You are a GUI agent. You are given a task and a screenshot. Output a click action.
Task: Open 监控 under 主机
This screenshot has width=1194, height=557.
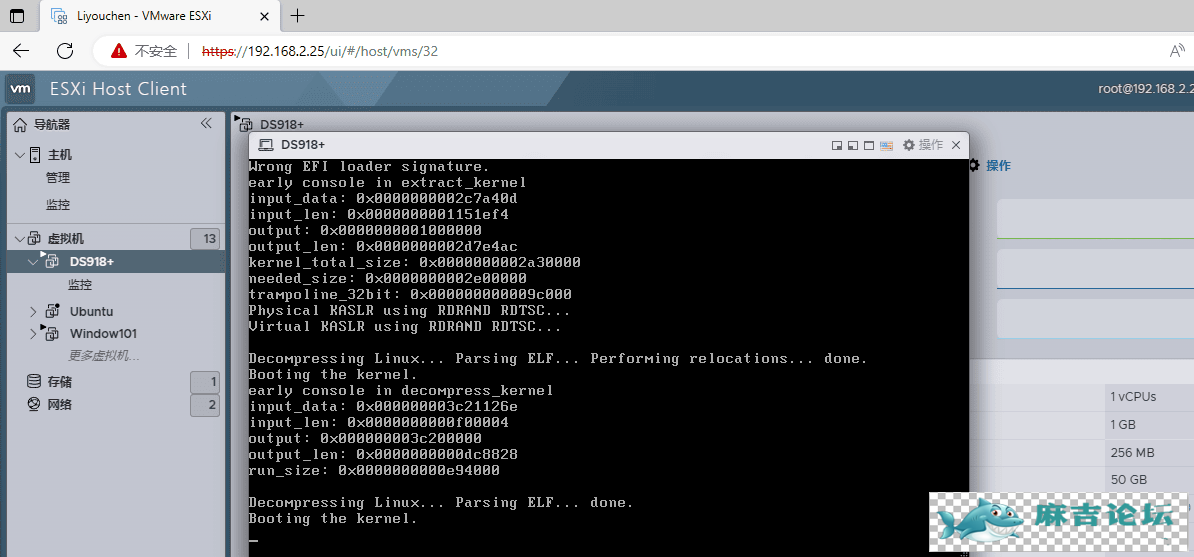[x=58, y=205]
